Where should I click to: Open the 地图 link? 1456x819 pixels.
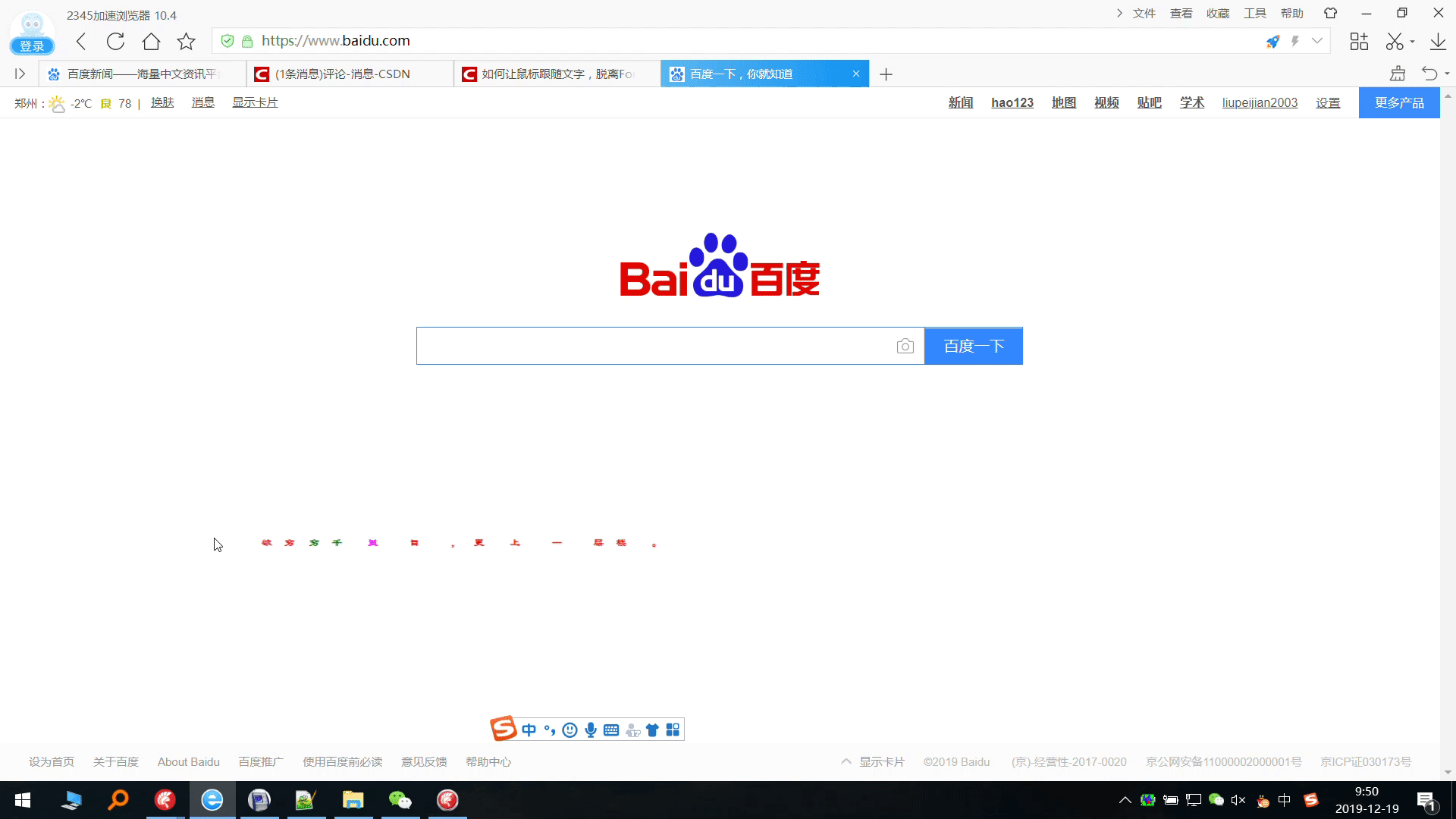[1064, 102]
